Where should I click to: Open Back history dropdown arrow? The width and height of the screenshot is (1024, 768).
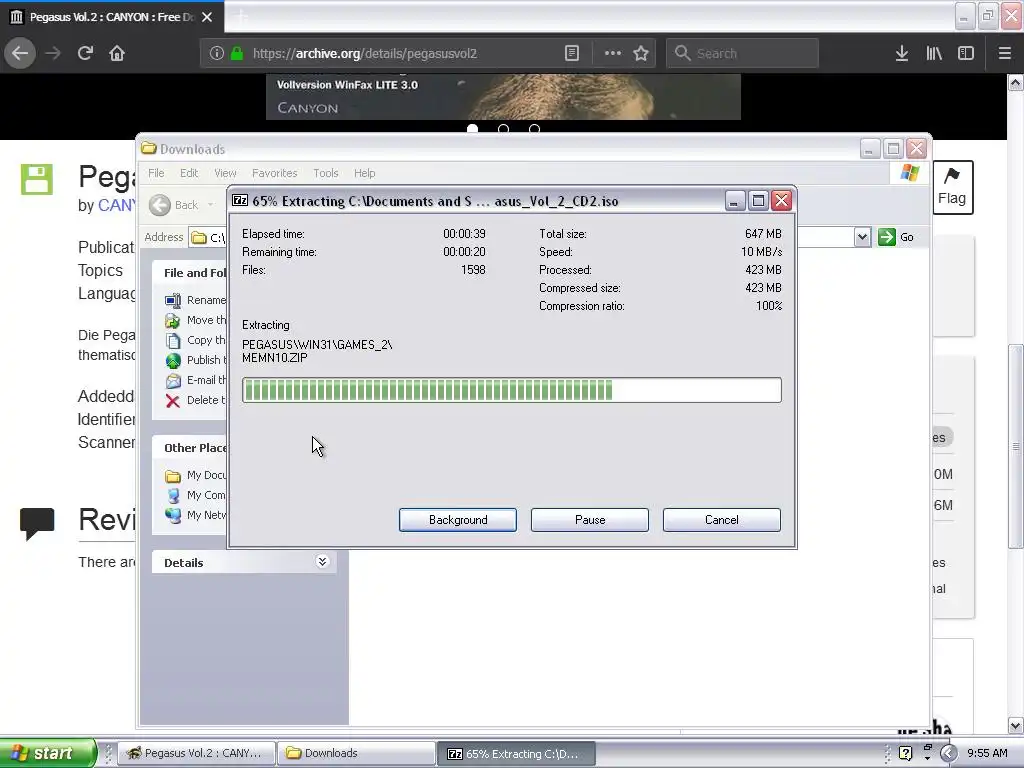pyautogui.click(x=210, y=205)
